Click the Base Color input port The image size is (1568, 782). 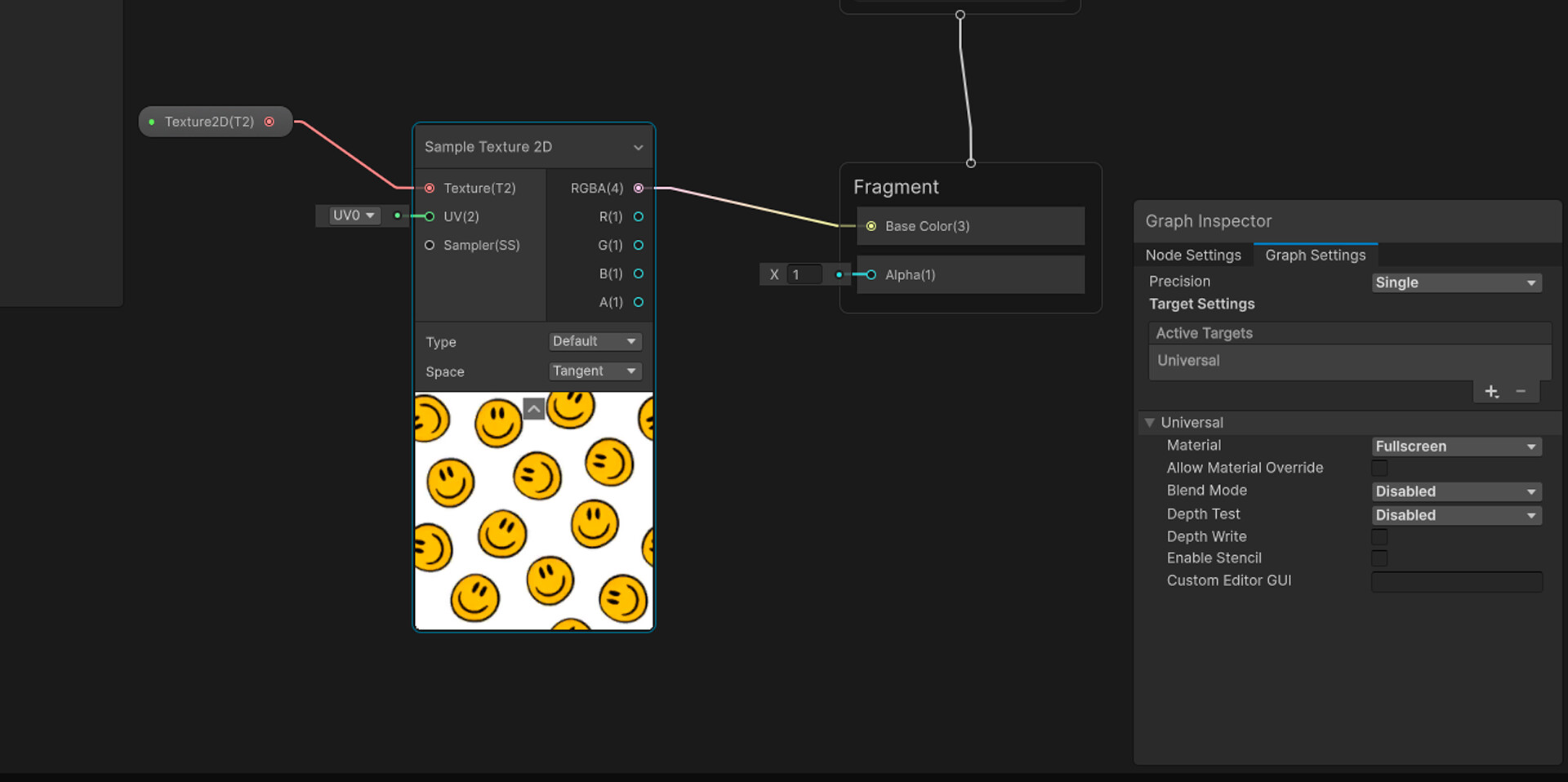pos(871,226)
